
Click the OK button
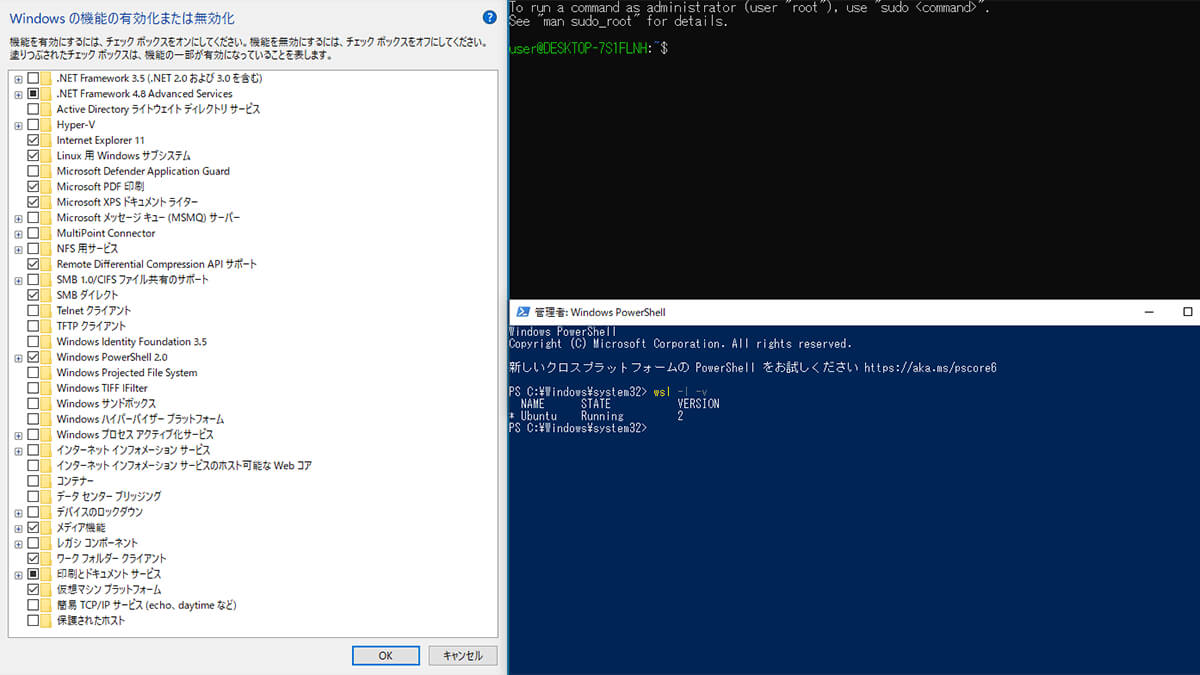[x=386, y=656]
